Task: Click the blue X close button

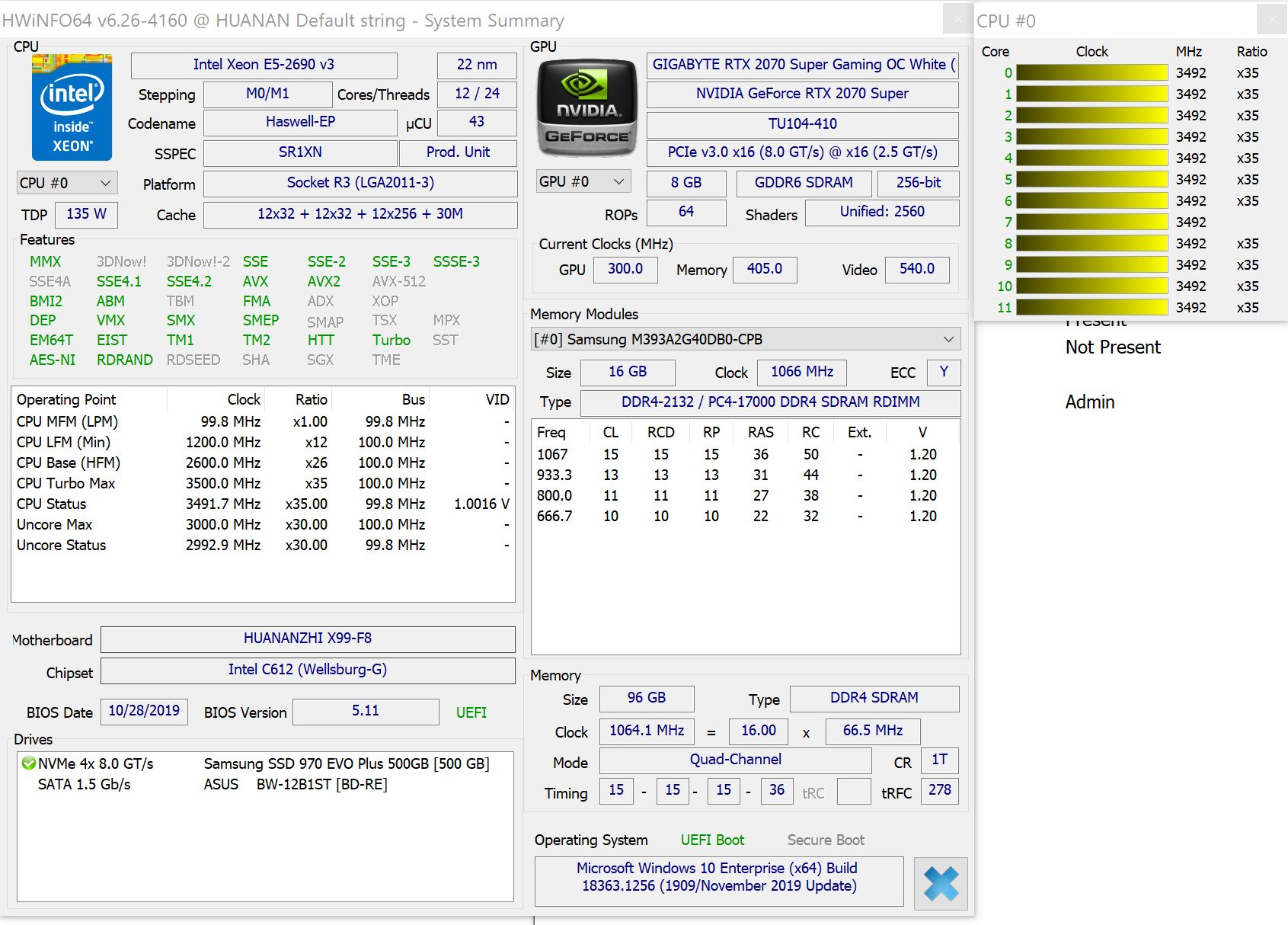Action: tap(941, 884)
